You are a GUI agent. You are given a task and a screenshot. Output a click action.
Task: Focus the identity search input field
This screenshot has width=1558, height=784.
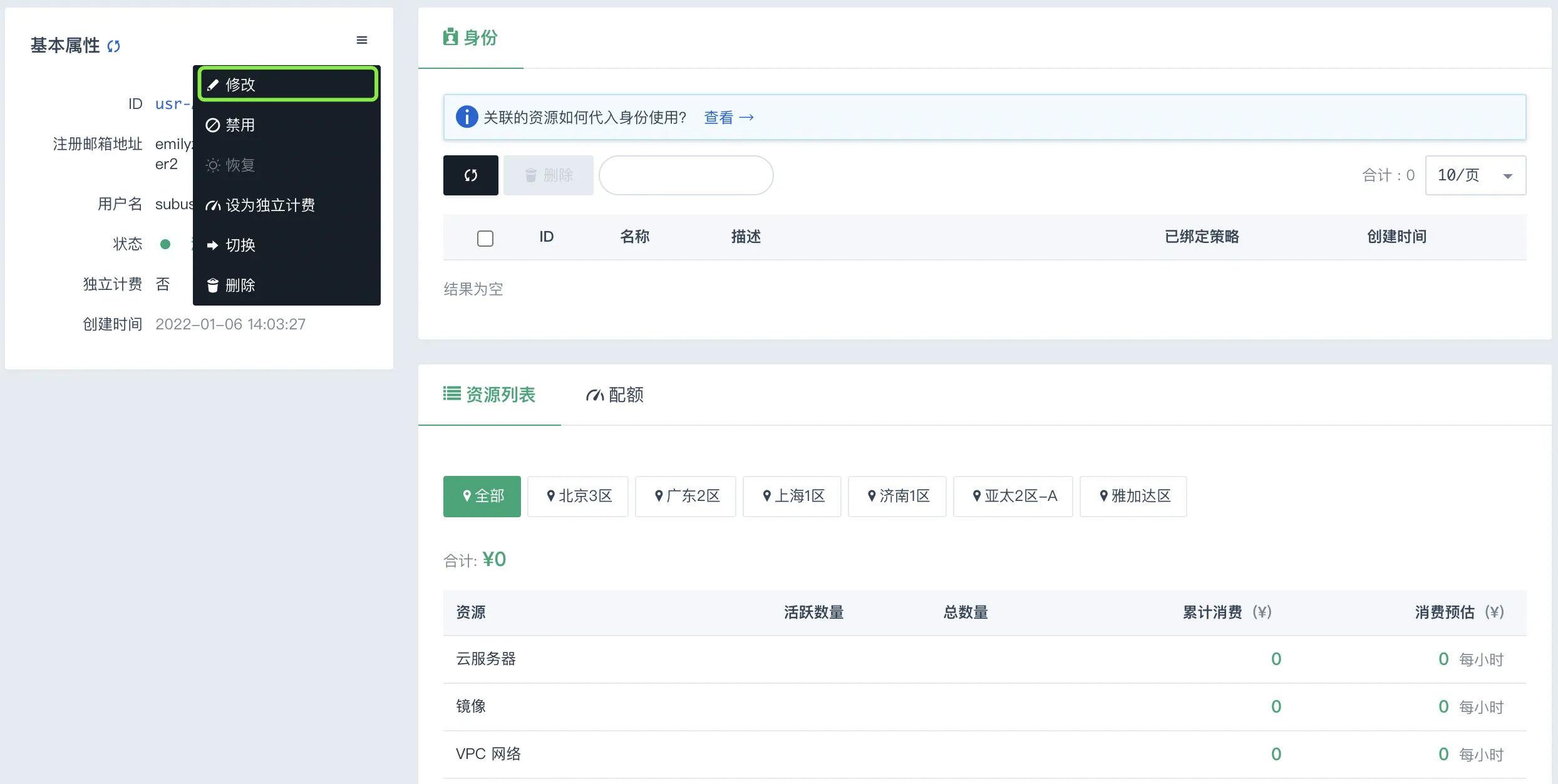pyautogui.click(x=686, y=175)
